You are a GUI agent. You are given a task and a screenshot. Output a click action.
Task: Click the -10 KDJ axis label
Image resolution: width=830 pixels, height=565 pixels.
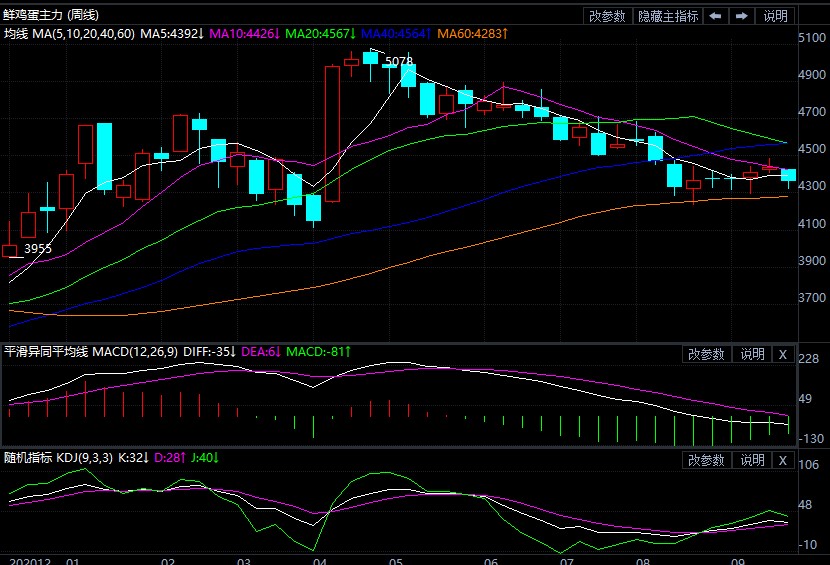[808, 544]
